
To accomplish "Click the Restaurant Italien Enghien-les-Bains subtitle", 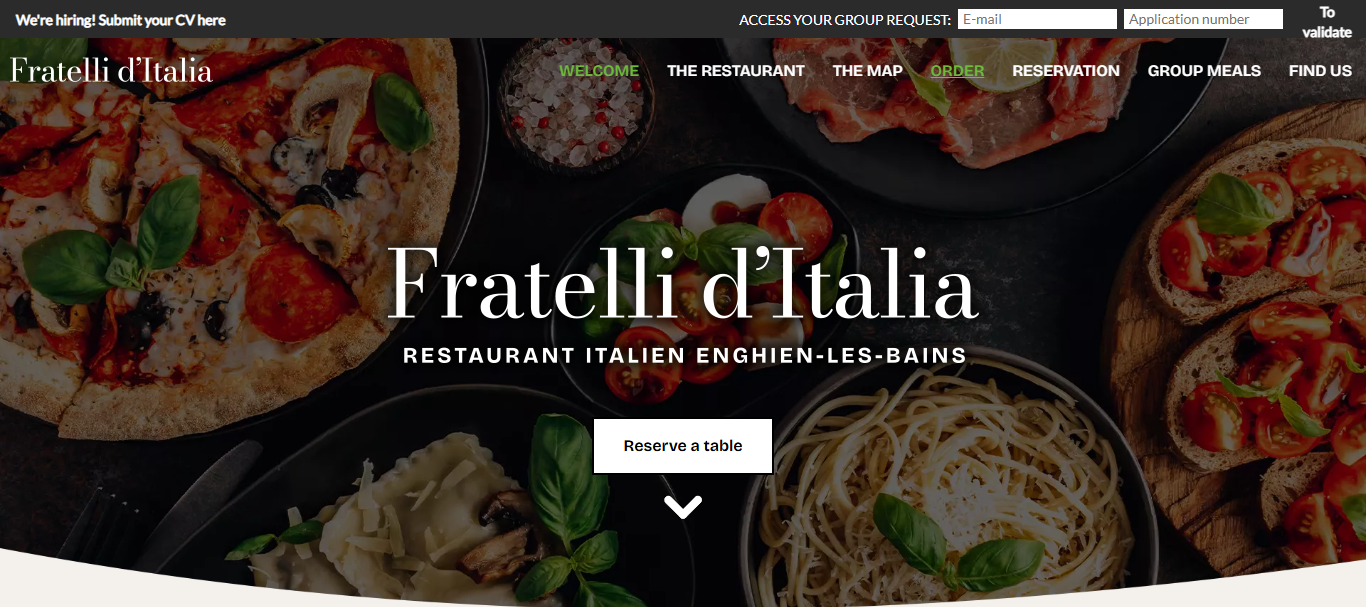I will coord(685,356).
